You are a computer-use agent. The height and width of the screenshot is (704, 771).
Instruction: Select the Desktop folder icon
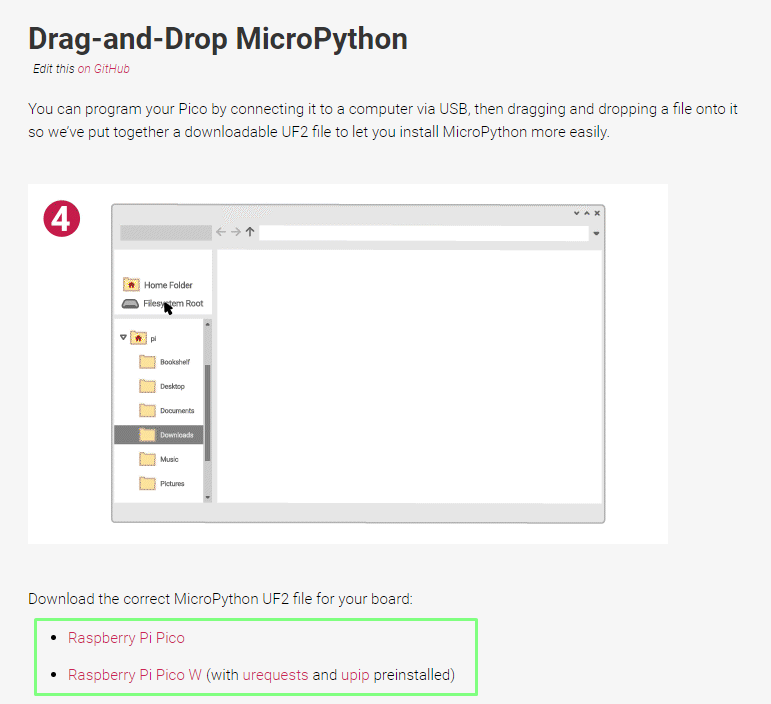pyautogui.click(x=147, y=386)
